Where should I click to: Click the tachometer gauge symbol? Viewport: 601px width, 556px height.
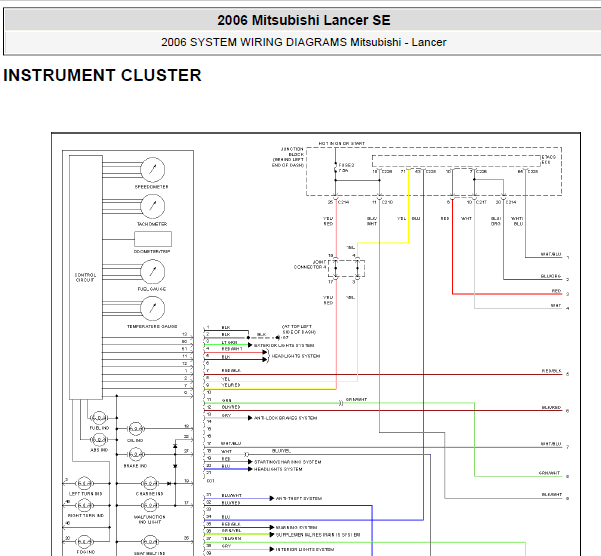tap(153, 206)
